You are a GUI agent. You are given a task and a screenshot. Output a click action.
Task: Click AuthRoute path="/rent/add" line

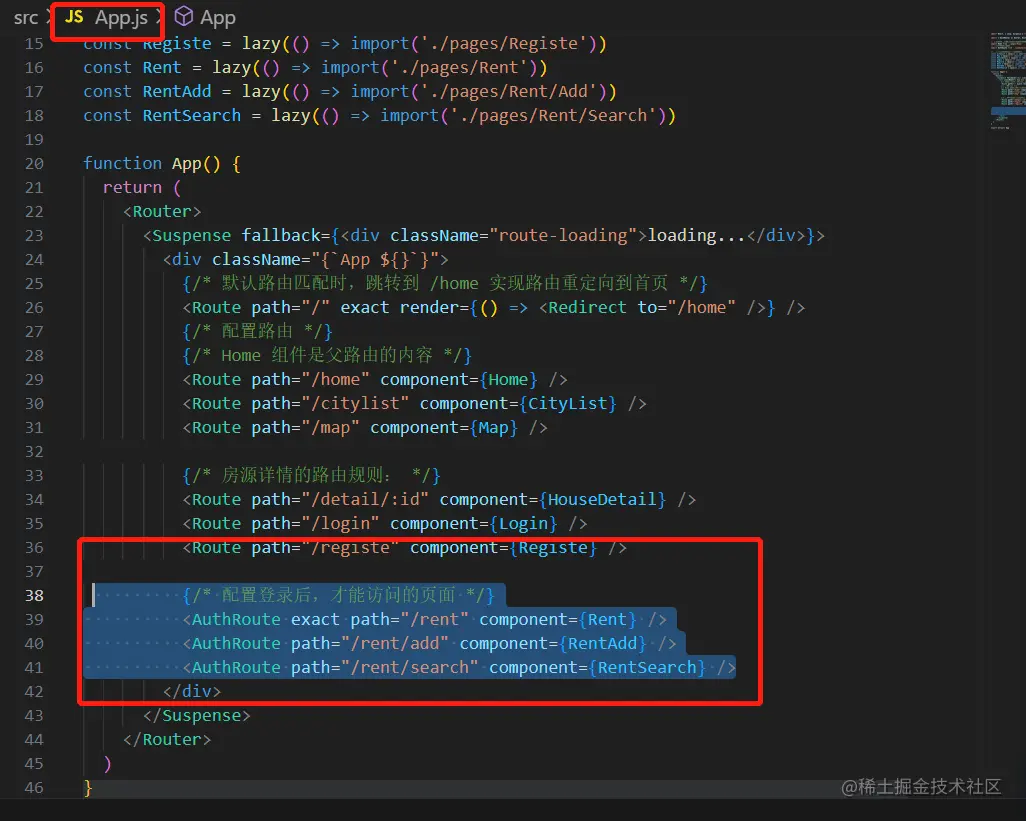429,644
